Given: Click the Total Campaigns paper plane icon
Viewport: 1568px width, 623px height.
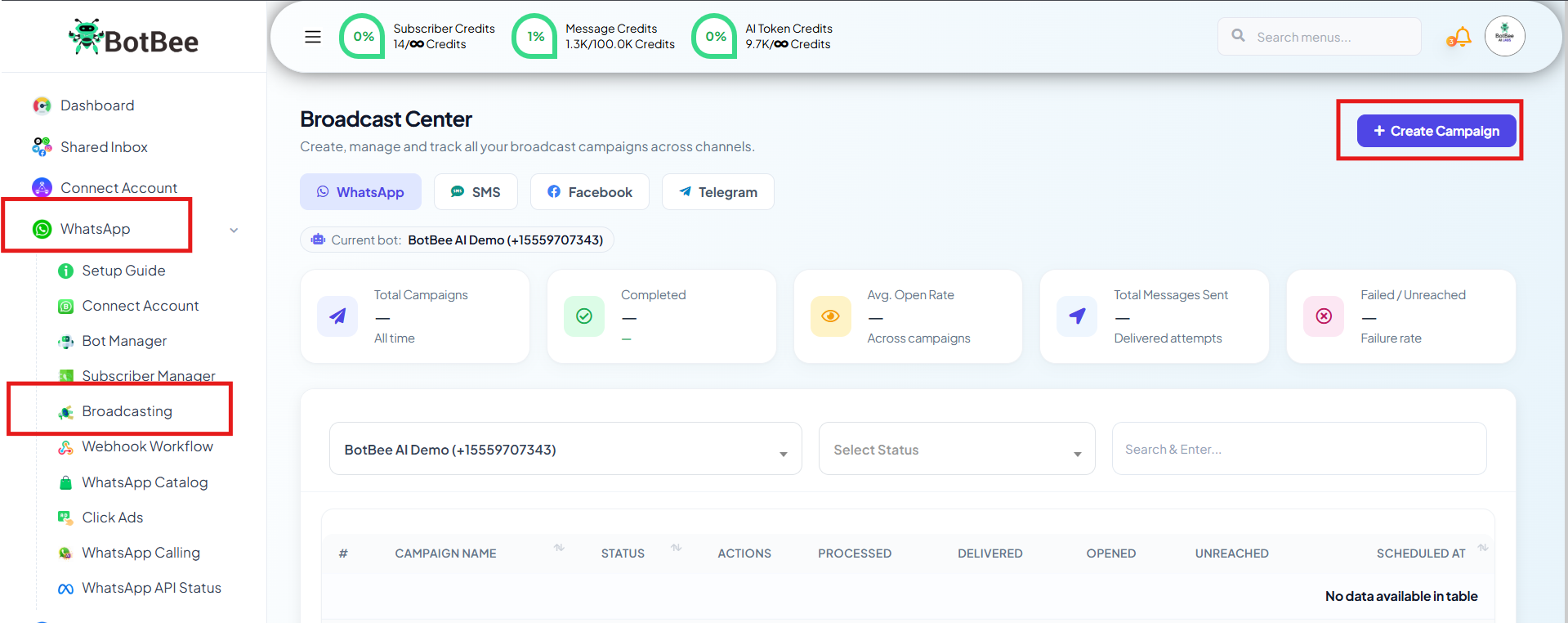Looking at the screenshot, I should (x=337, y=316).
